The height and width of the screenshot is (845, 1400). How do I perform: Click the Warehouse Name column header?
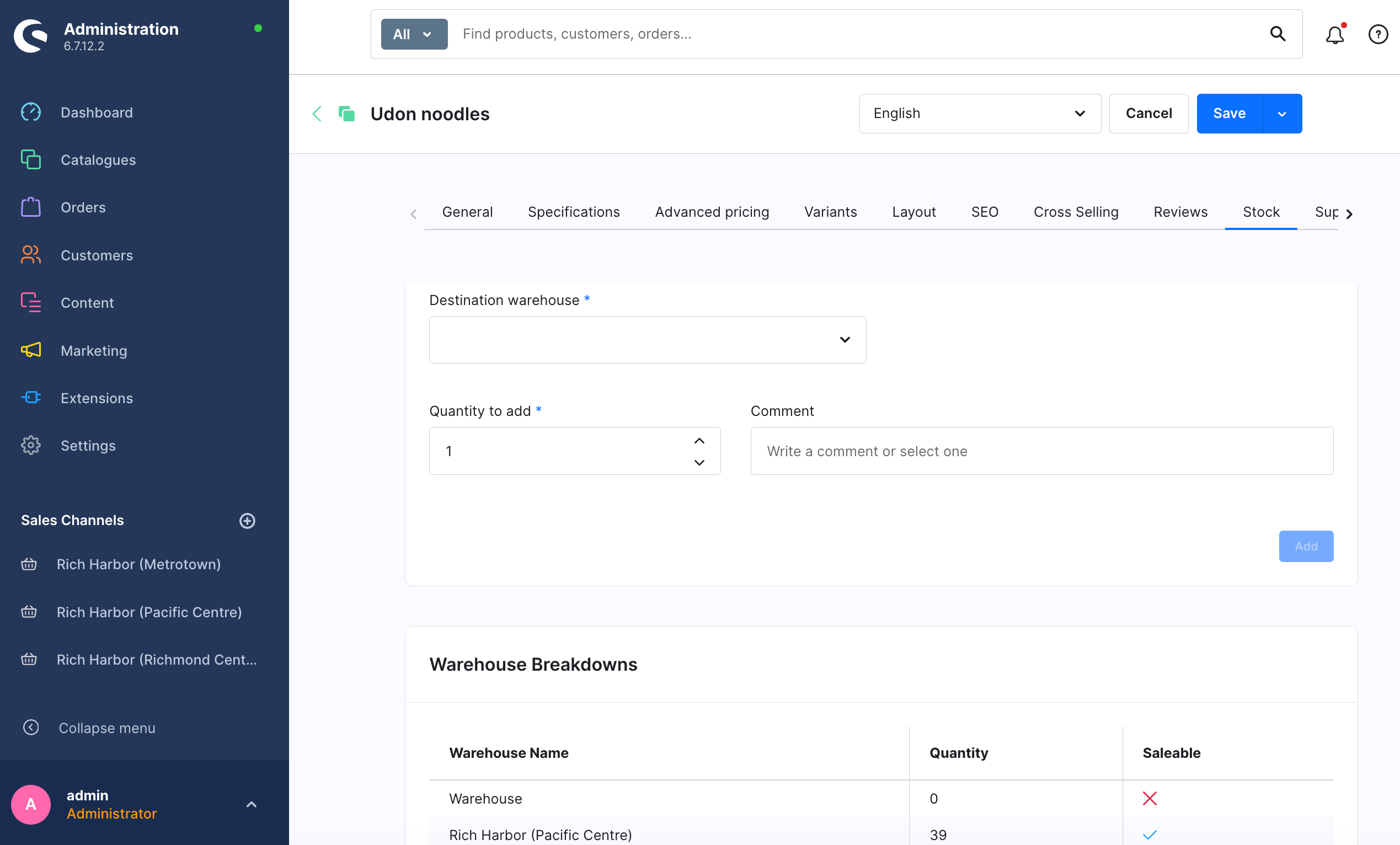(x=509, y=753)
